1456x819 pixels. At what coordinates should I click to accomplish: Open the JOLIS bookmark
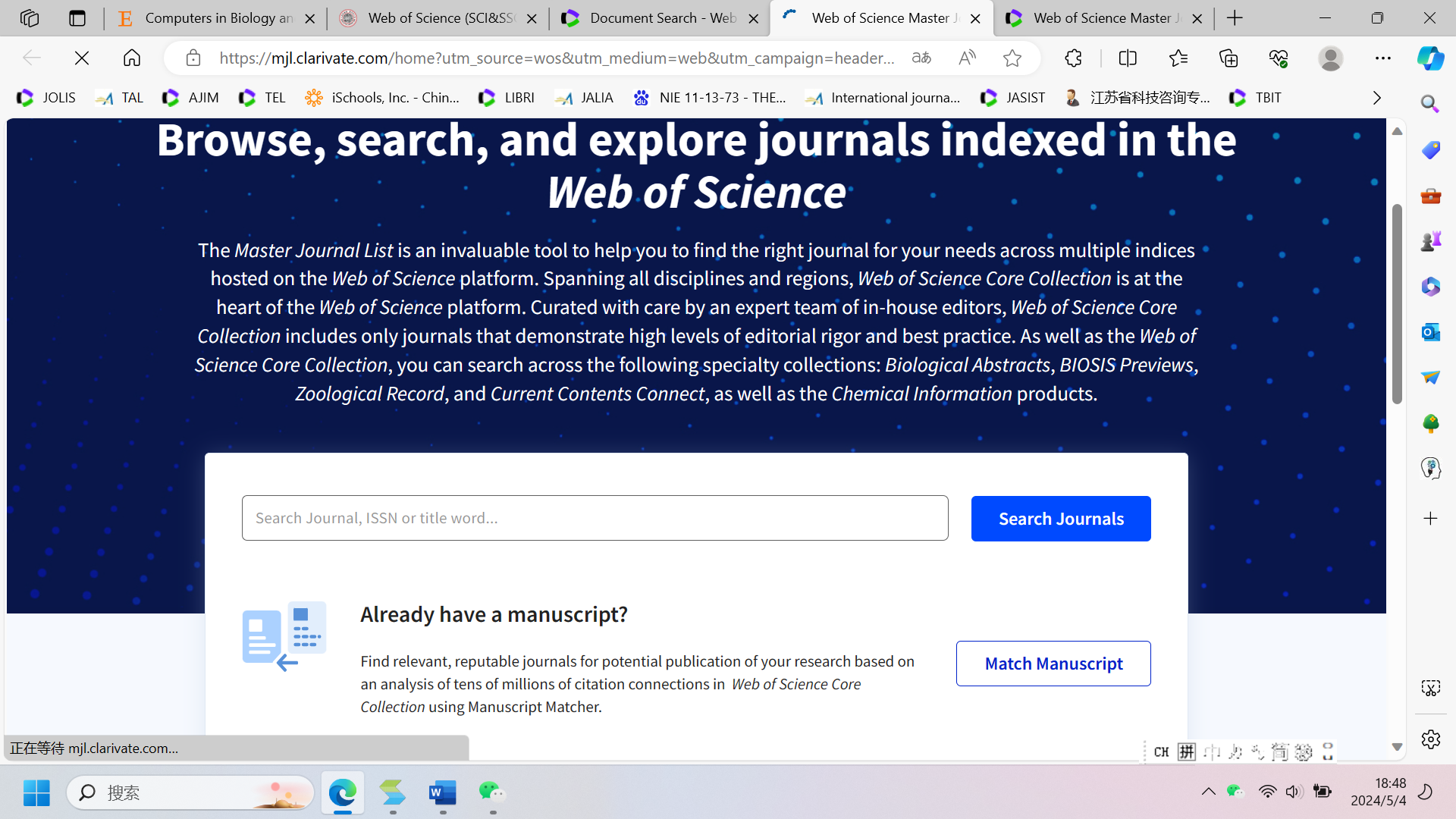(47, 98)
